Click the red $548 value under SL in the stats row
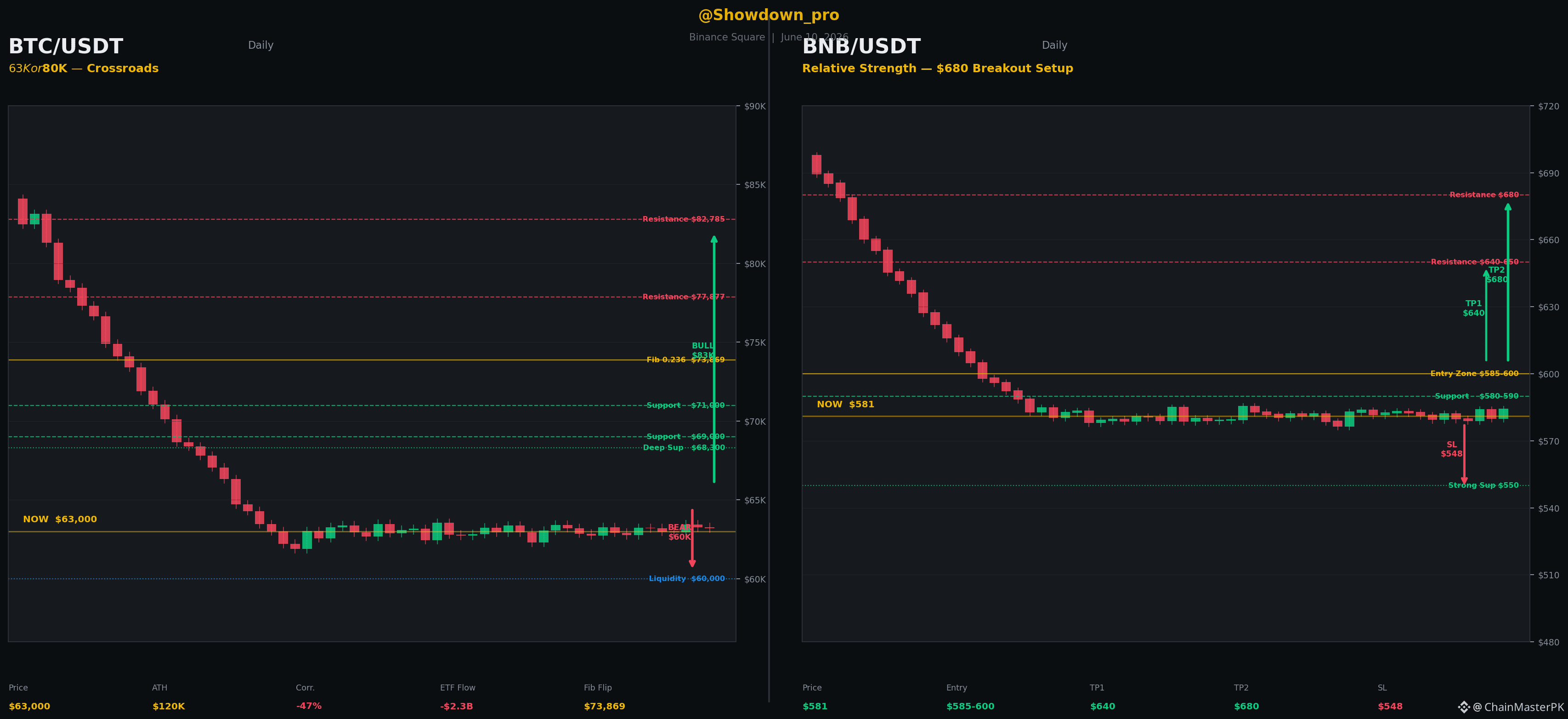 (x=1390, y=706)
